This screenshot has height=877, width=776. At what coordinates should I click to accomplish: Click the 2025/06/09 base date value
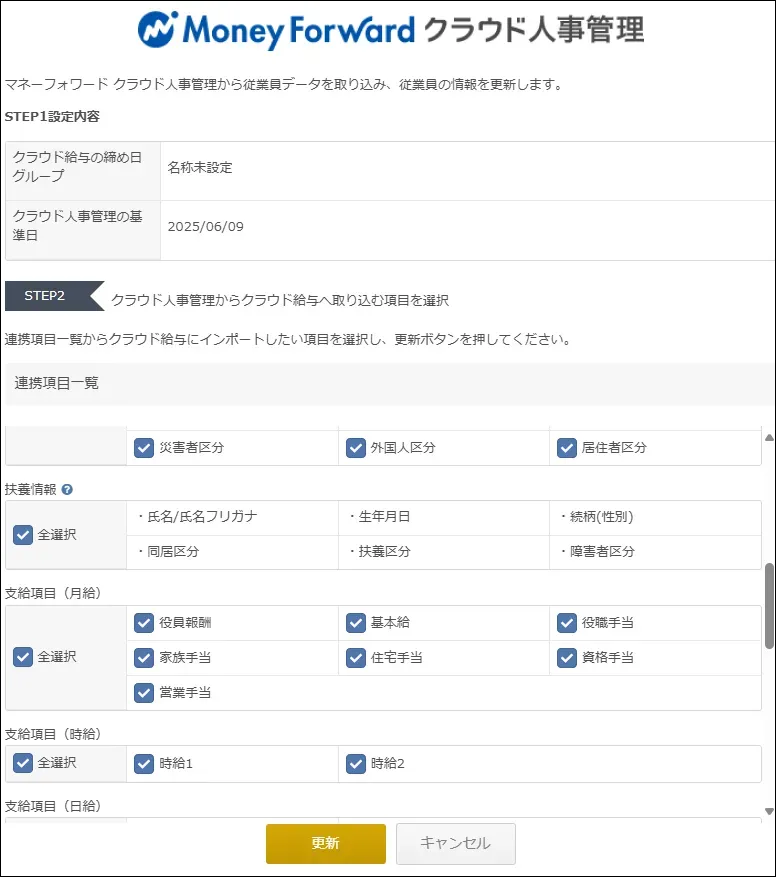click(205, 227)
